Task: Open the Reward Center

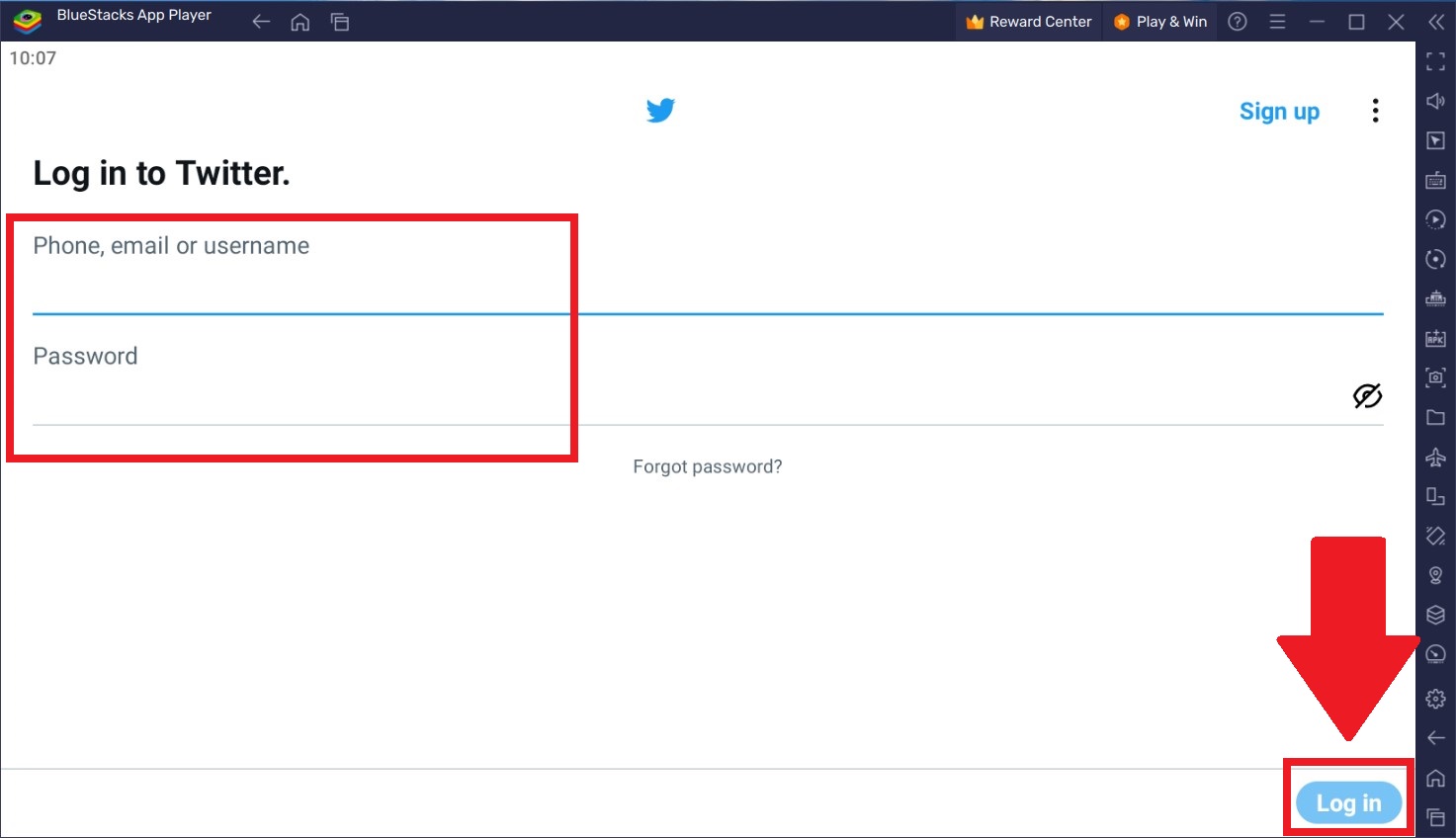Action: click(1029, 22)
